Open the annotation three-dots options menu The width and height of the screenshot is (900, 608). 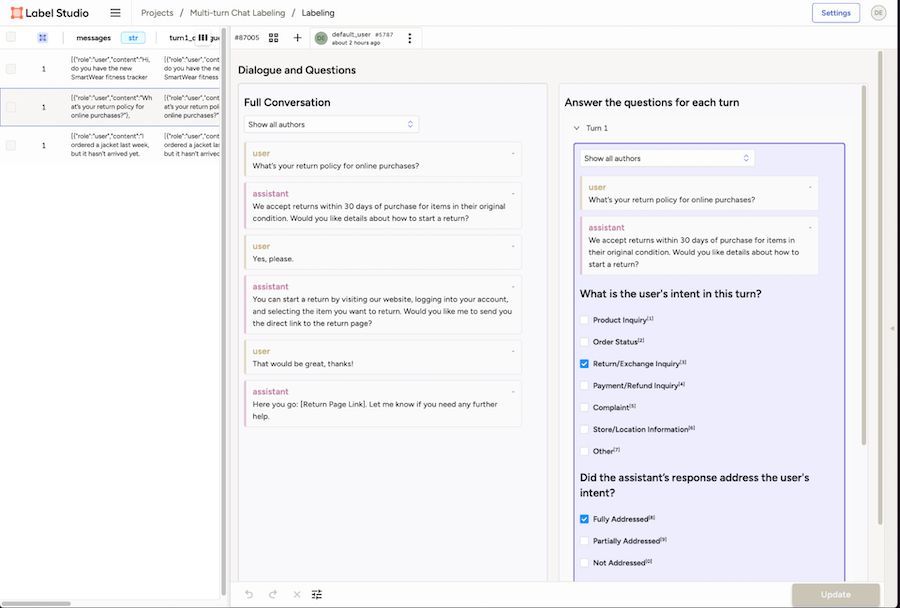pyautogui.click(x=409, y=38)
